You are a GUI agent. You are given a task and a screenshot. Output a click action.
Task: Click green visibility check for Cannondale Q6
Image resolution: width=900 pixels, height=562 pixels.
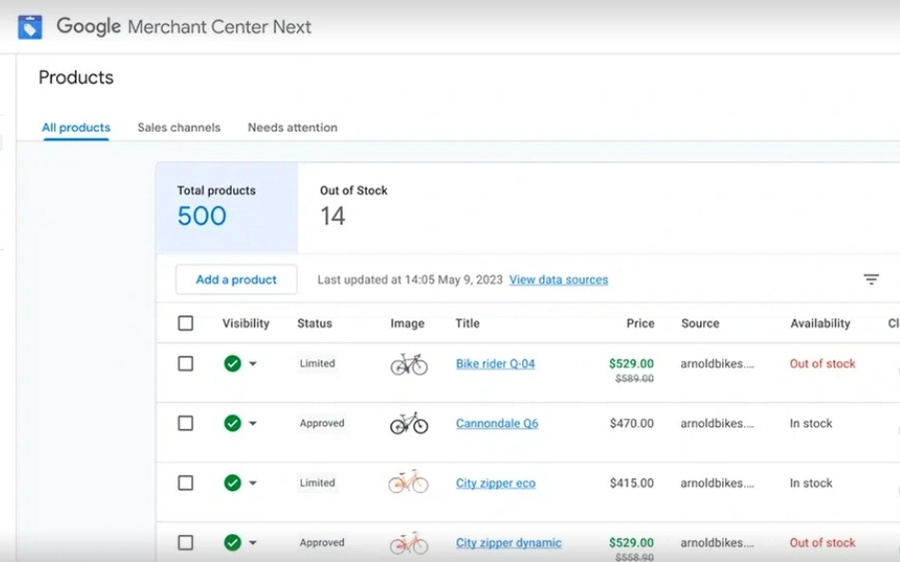tap(232, 423)
